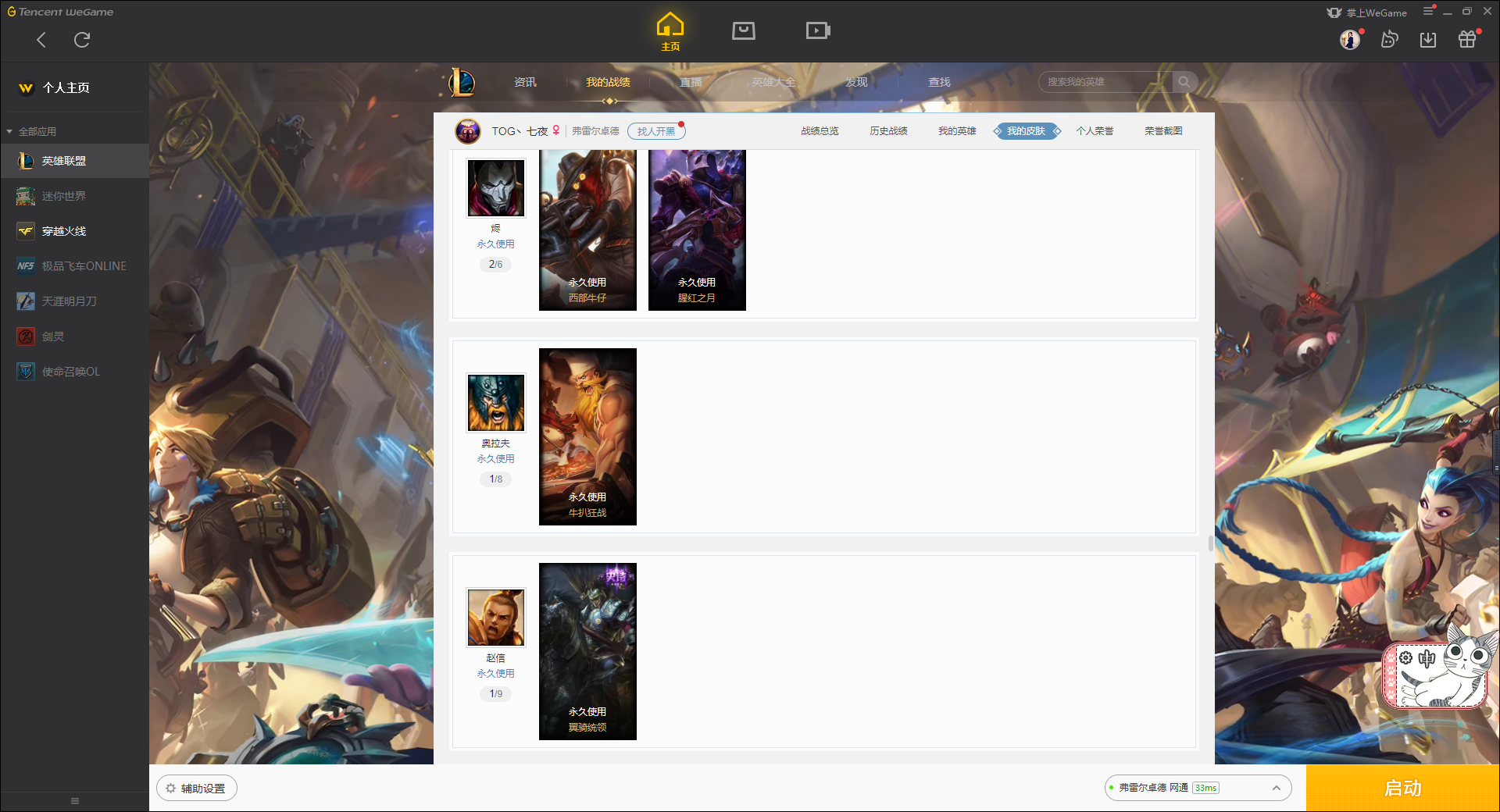
Task: Open the gift box icon
Action: coord(1467,39)
